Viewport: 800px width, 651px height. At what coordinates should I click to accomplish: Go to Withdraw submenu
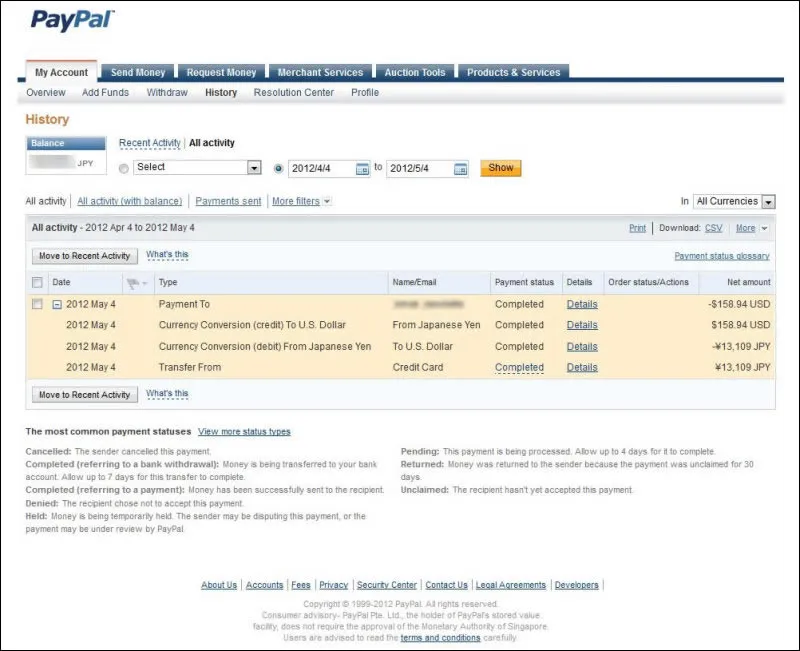(x=167, y=93)
